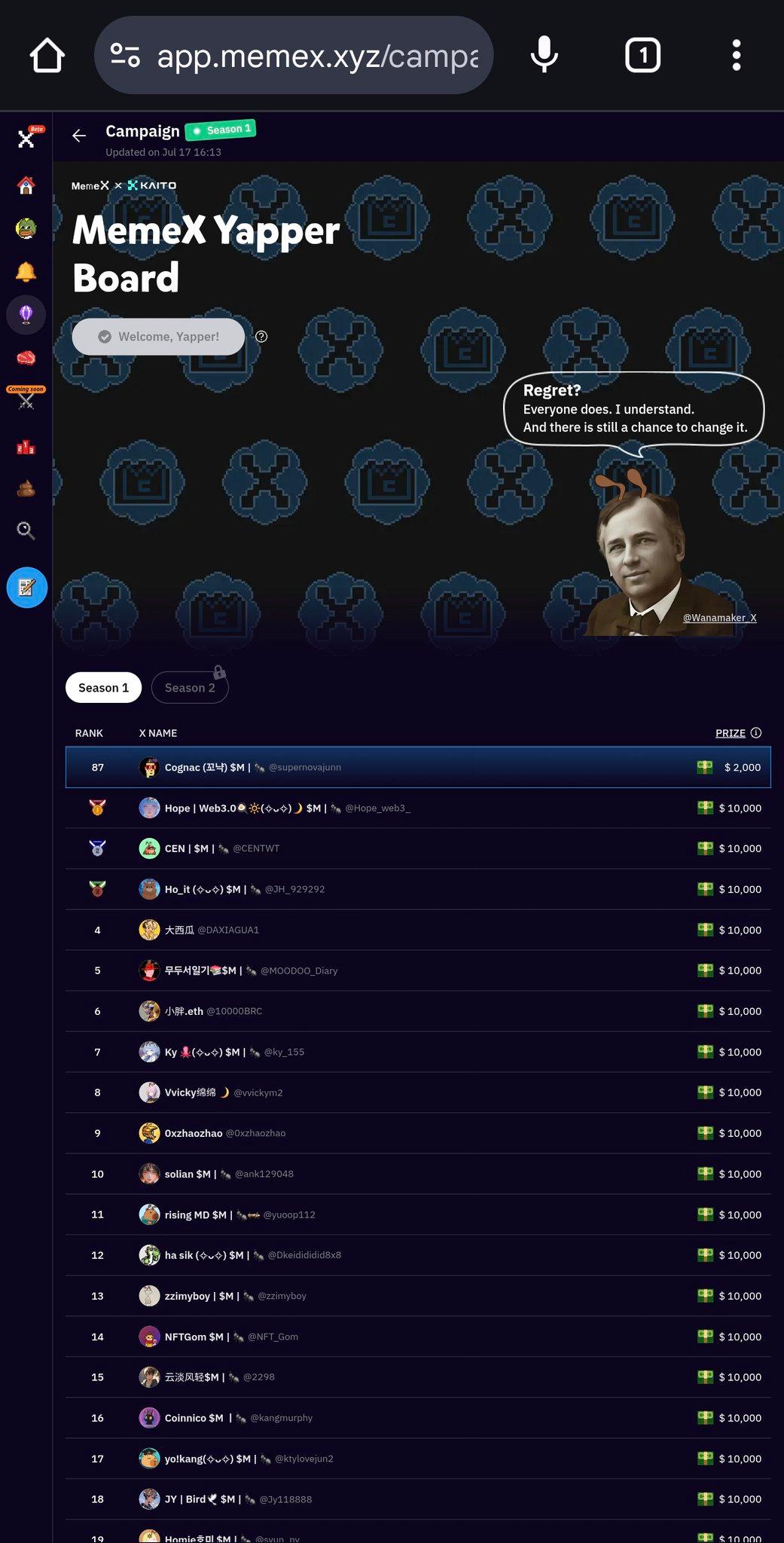Image resolution: width=784 pixels, height=1543 pixels.
Task: Open the browser tab switcher
Action: [642, 55]
